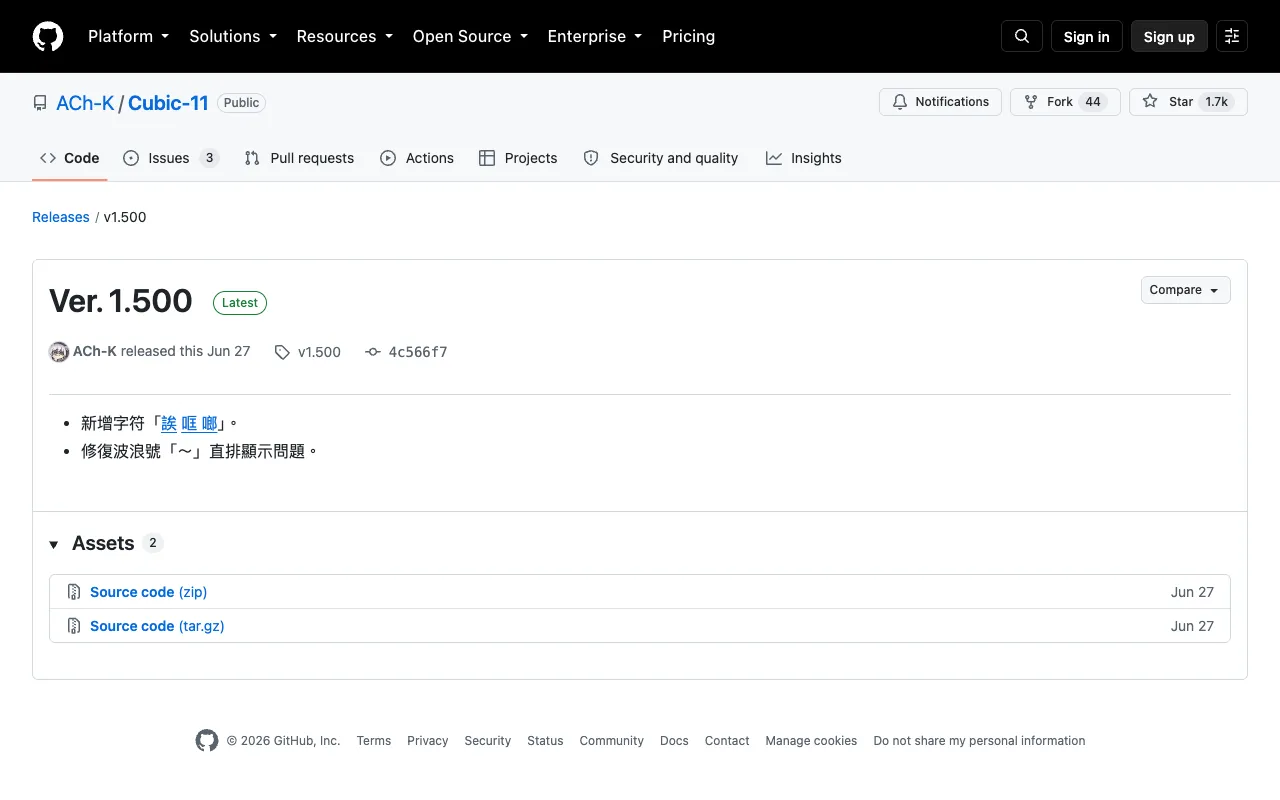Screen dimensions: 1280x800
Task: Collapse the Assets section triangle
Action: click(x=54, y=544)
